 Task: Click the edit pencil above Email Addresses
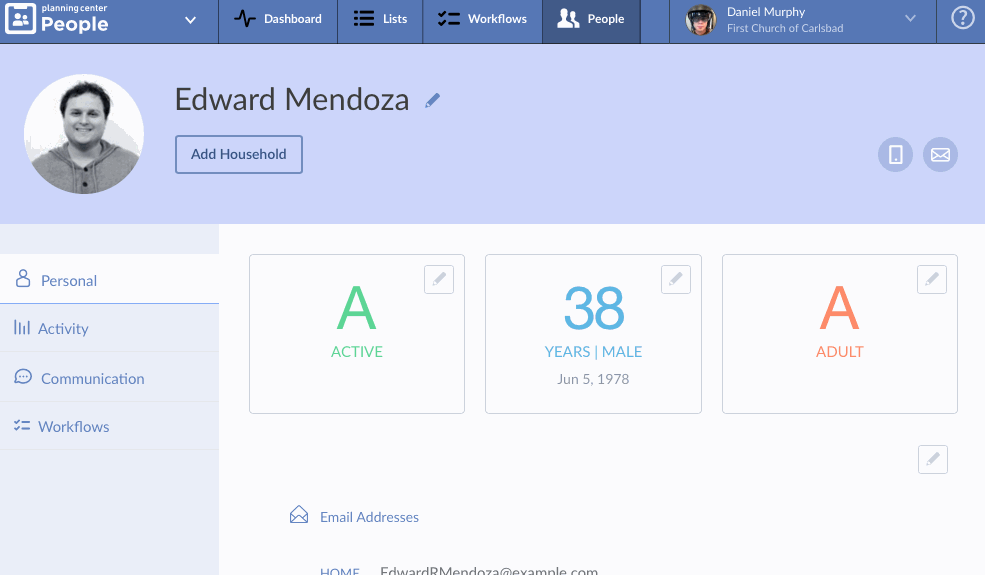[x=932, y=459]
